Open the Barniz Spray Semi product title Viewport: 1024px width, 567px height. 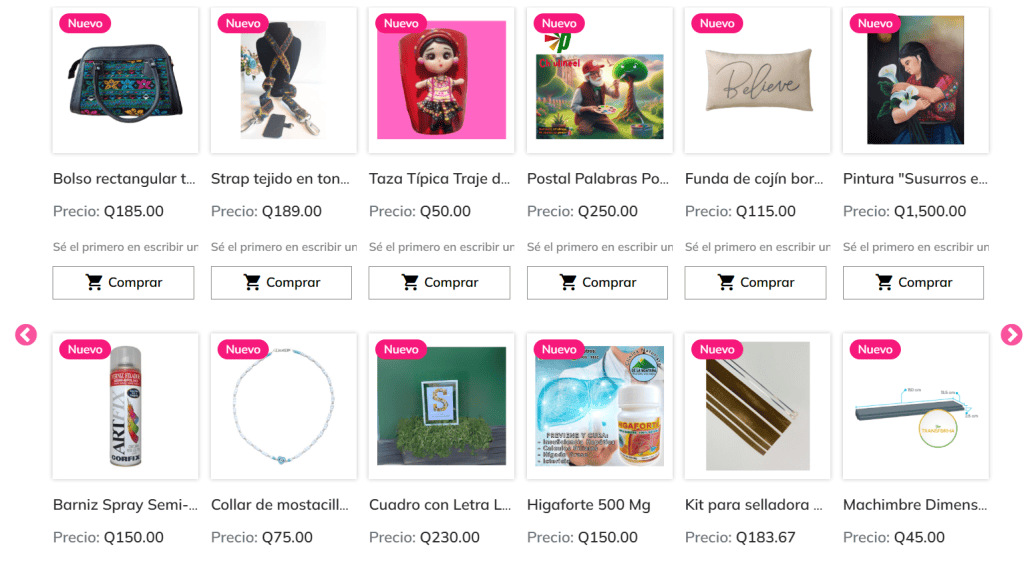tap(125, 505)
